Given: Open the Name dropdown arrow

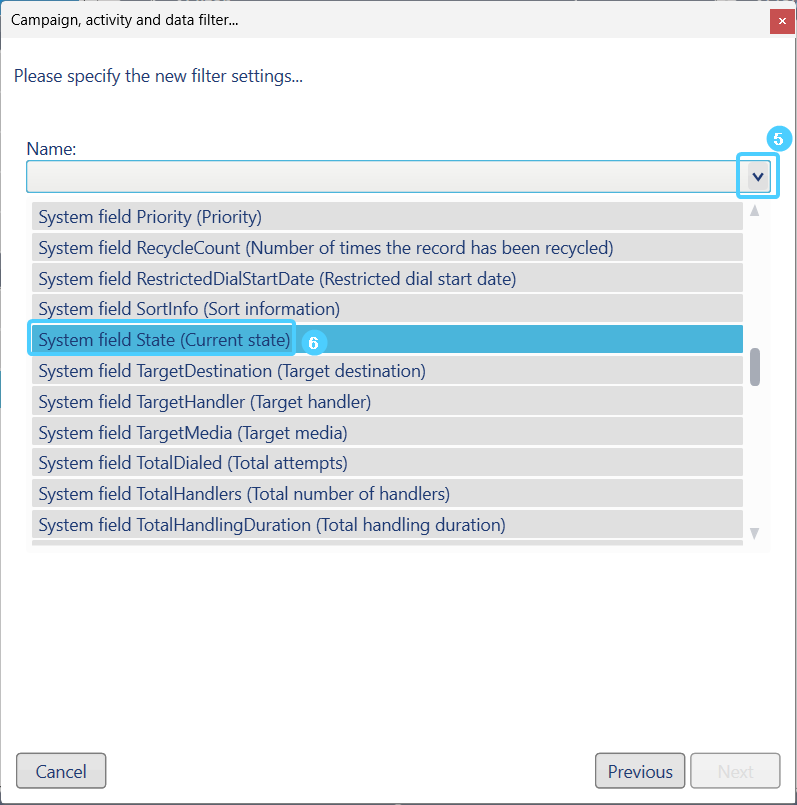Looking at the screenshot, I should [x=758, y=177].
